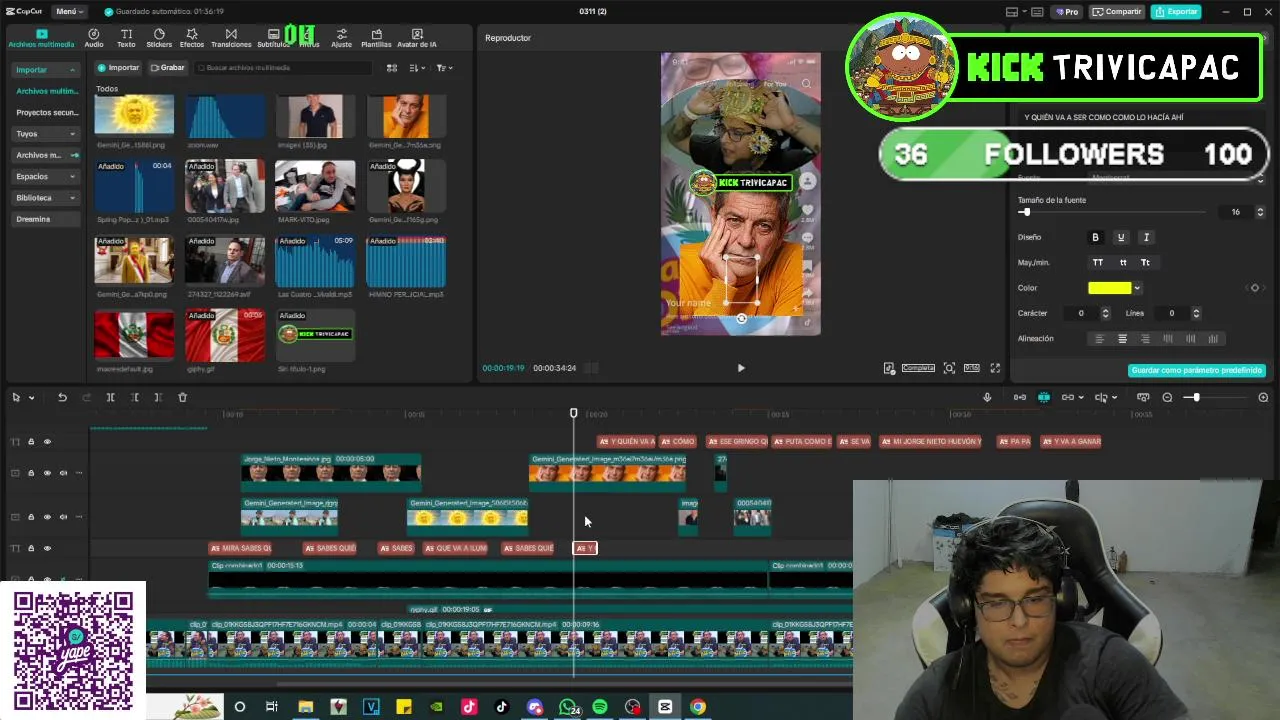
Task: Delete the selected timeline clip
Action: pos(182,397)
